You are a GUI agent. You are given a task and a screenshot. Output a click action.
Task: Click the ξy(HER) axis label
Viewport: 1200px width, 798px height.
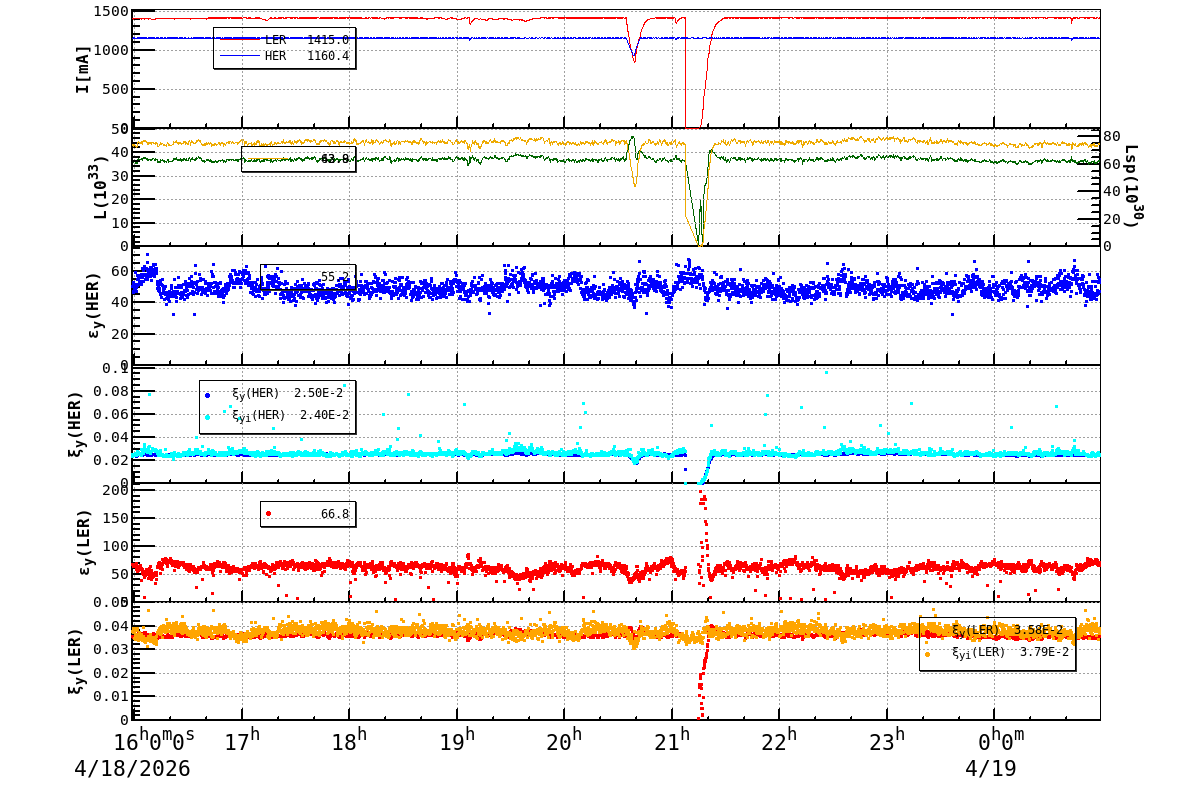75,424
